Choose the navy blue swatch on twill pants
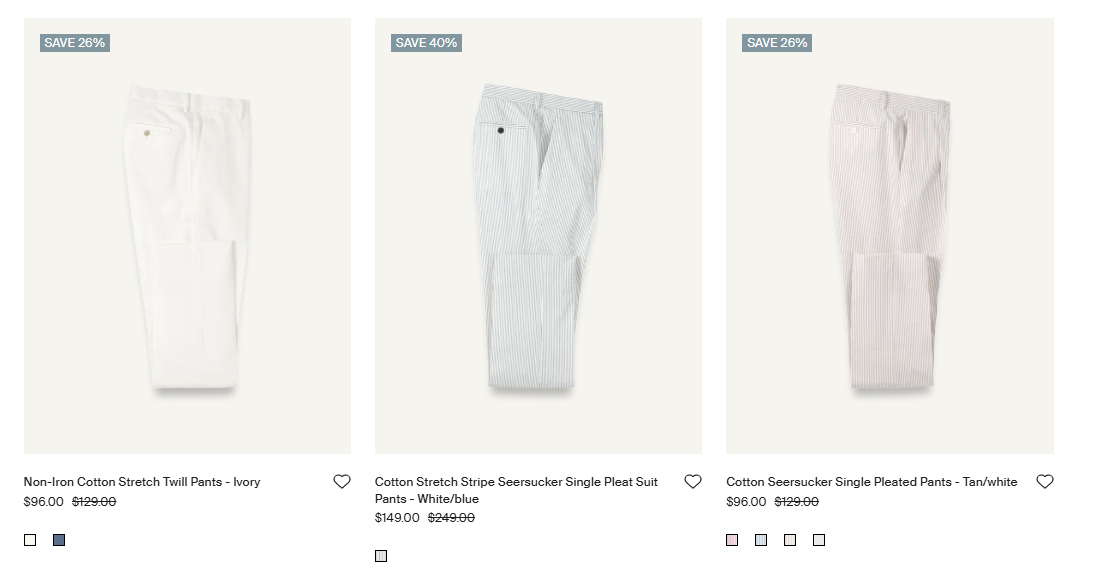1111x585 pixels. pyautogui.click(x=58, y=539)
